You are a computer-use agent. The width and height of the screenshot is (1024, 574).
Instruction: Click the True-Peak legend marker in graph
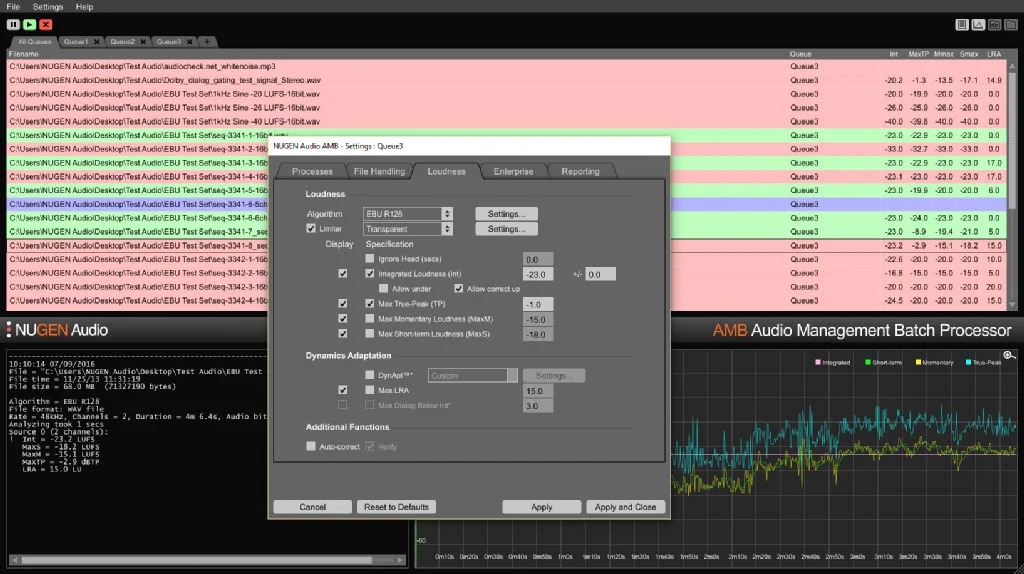[x=968, y=362]
